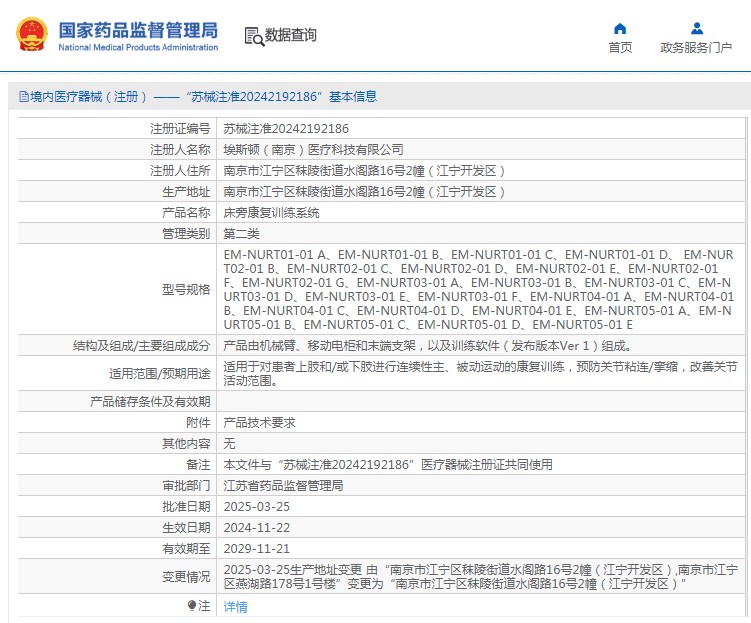Screen dimensions: 751x623
Task: Click registration number value 苏械注准20242192186
Action: [285, 129]
